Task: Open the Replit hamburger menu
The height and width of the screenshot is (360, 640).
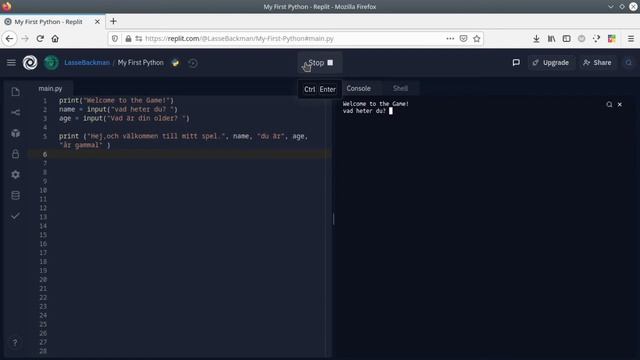Action: click(11, 62)
